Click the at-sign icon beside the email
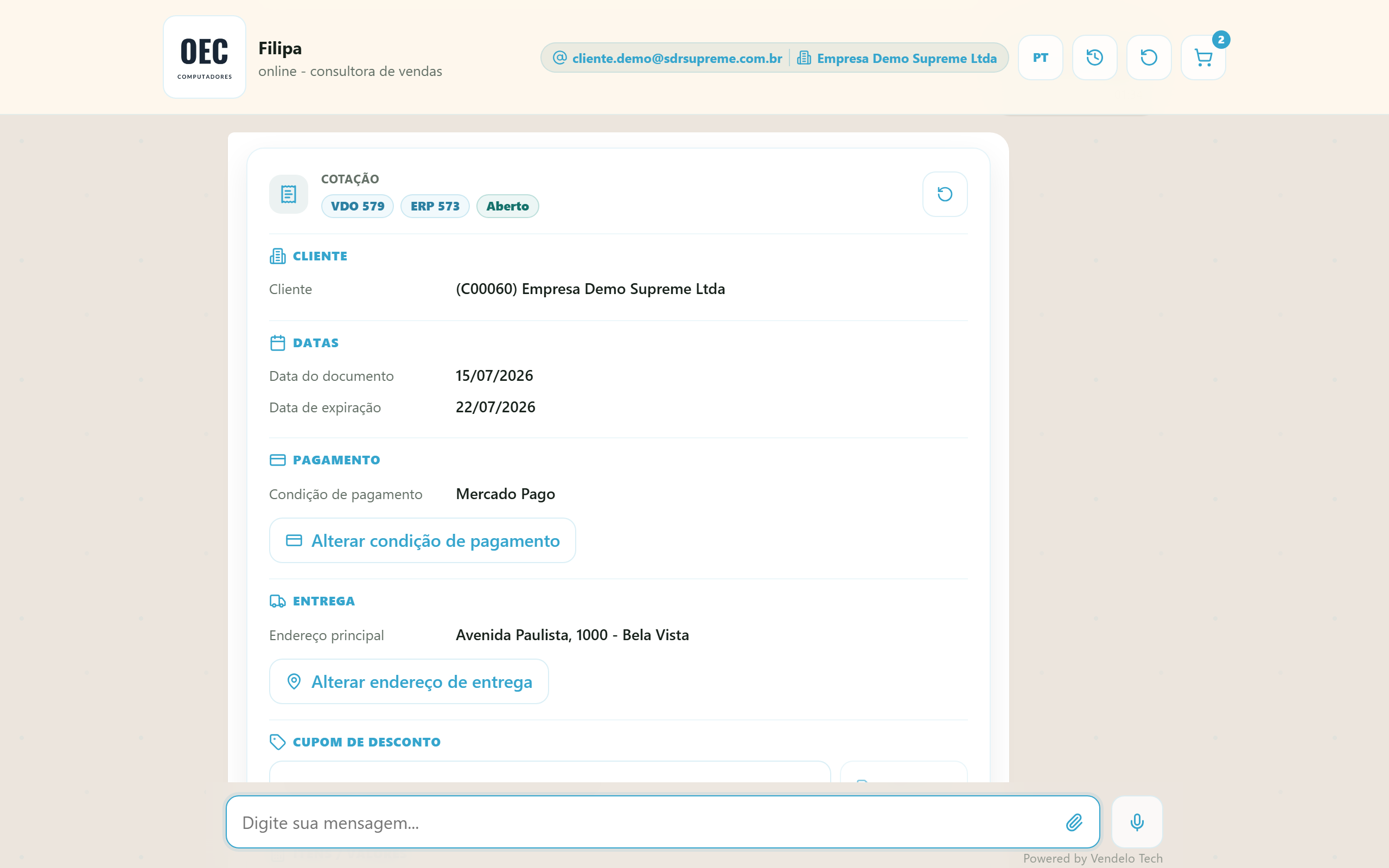 pos(559,58)
